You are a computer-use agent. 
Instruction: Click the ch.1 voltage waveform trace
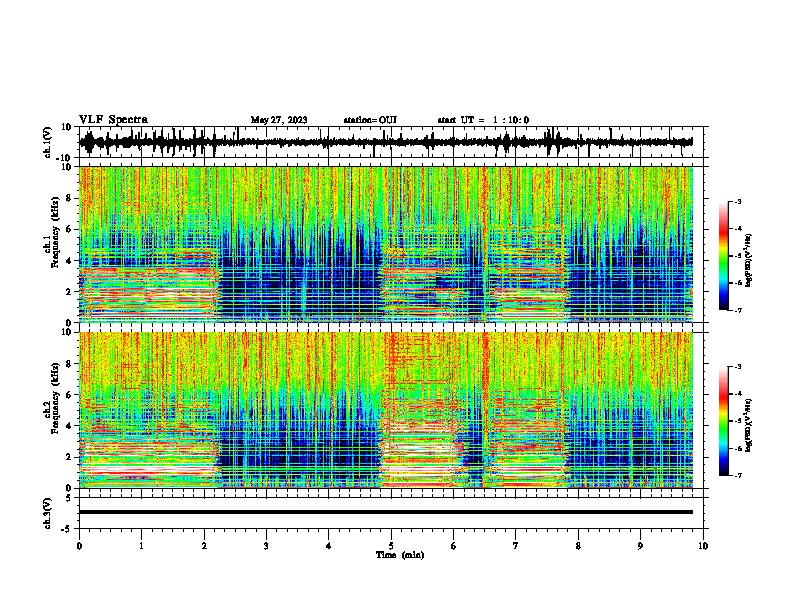385,142
